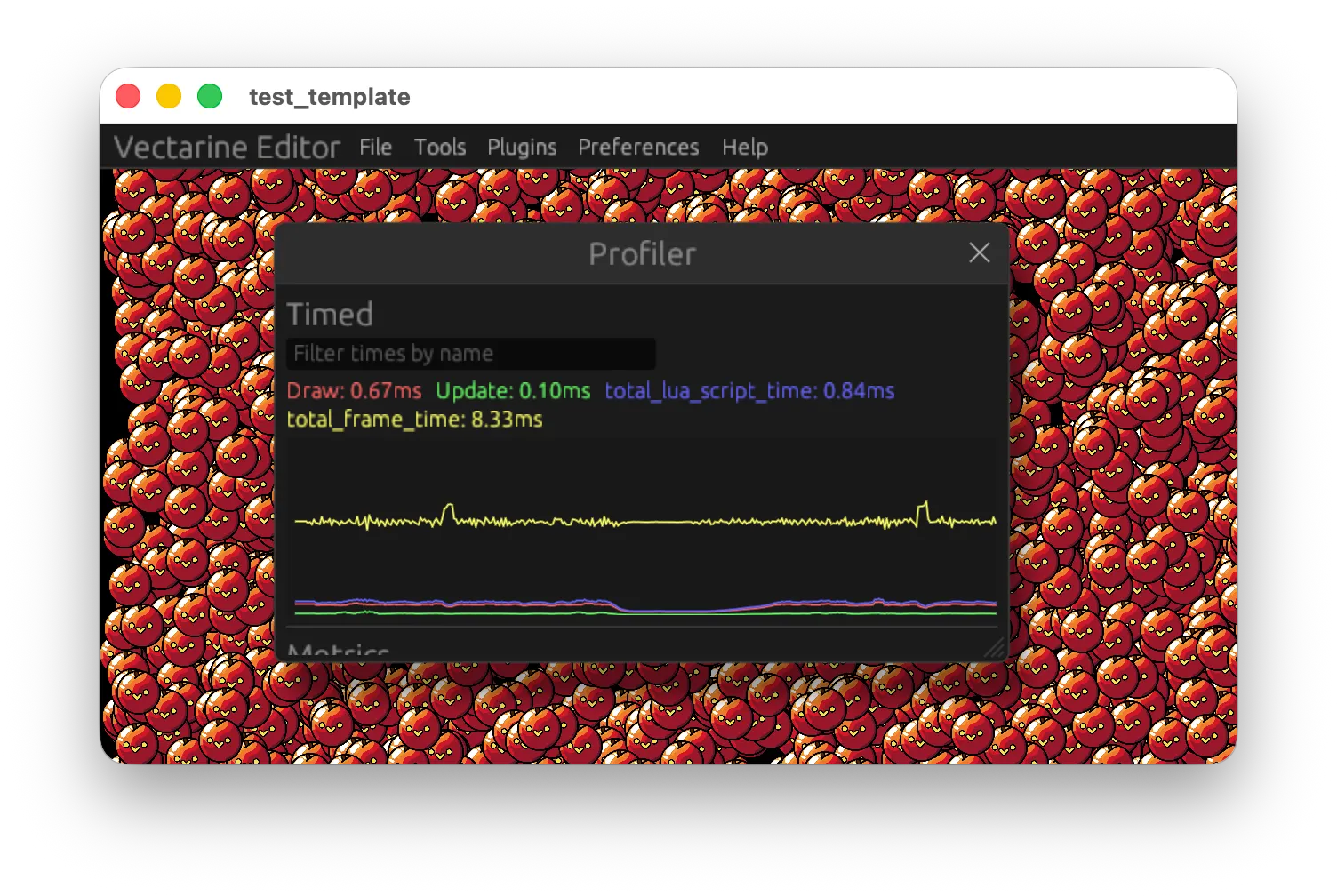Image resolution: width=1337 pixels, height=896 pixels.
Task: Click the Profiler title bar
Action: tap(642, 254)
